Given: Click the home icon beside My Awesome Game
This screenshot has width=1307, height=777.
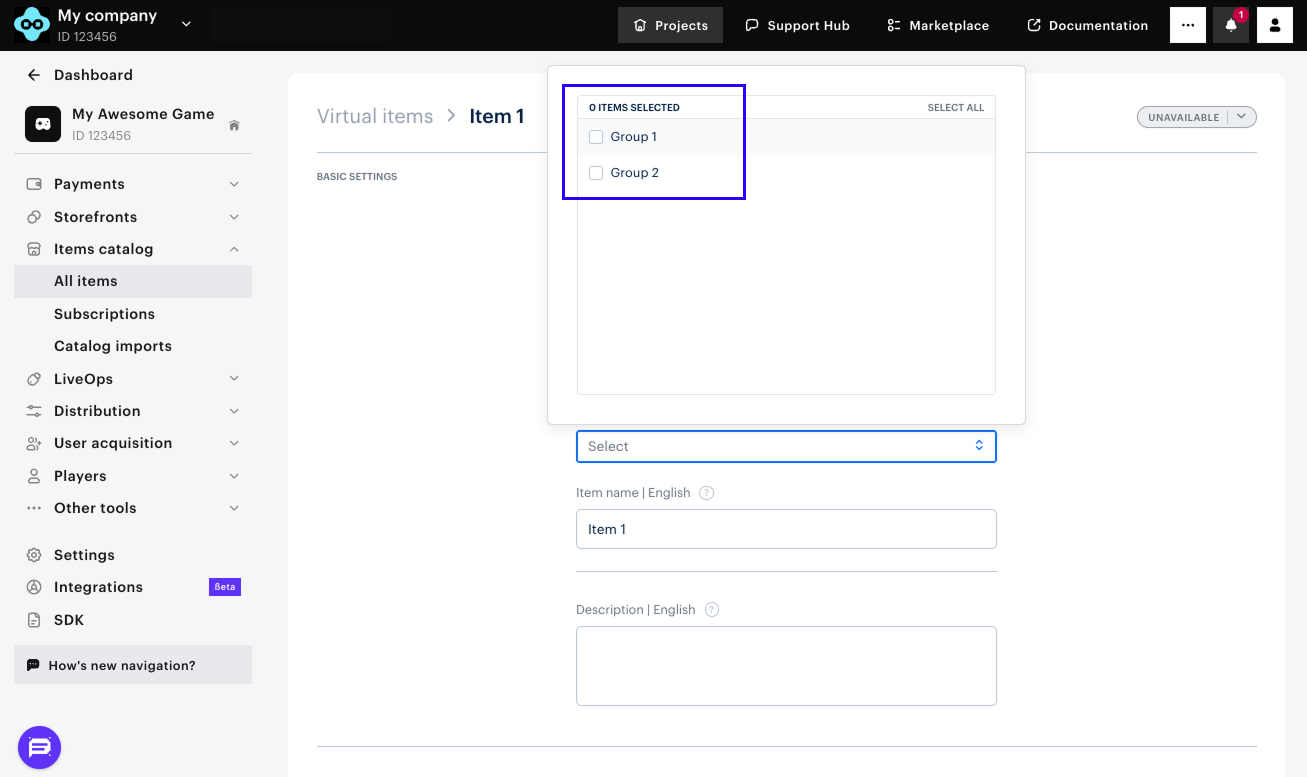Looking at the screenshot, I should point(234,125).
